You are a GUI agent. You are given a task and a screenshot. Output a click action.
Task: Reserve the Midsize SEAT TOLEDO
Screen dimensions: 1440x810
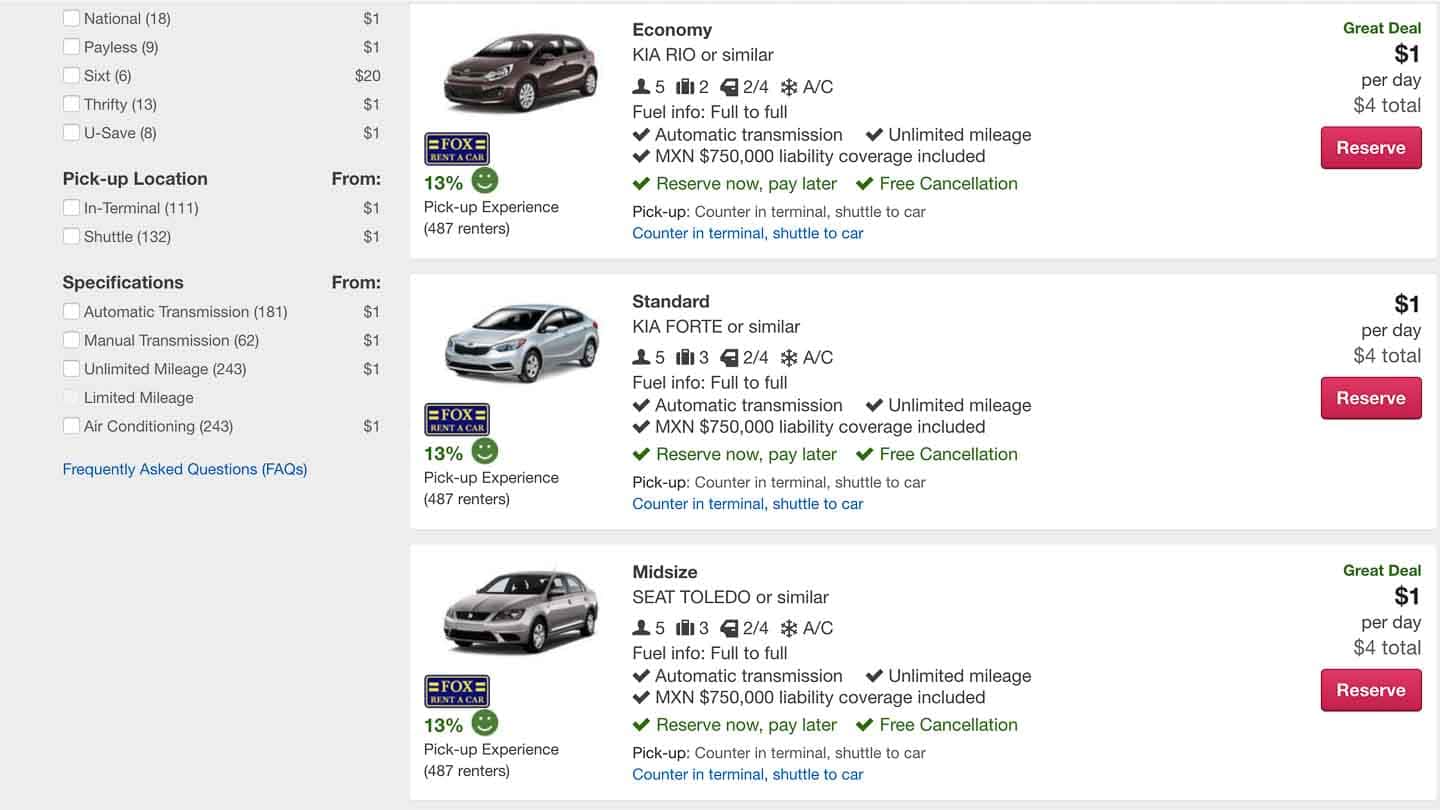click(x=1371, y=690)
